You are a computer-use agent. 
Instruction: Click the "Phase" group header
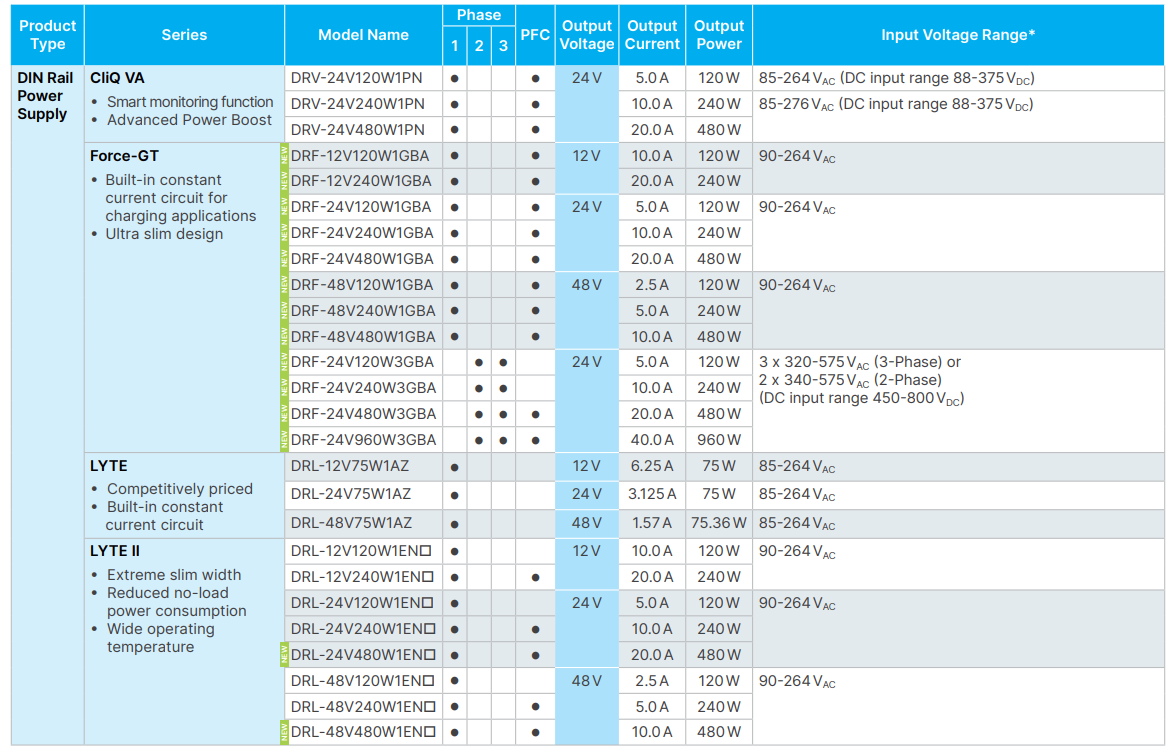(x=479, y=15)
